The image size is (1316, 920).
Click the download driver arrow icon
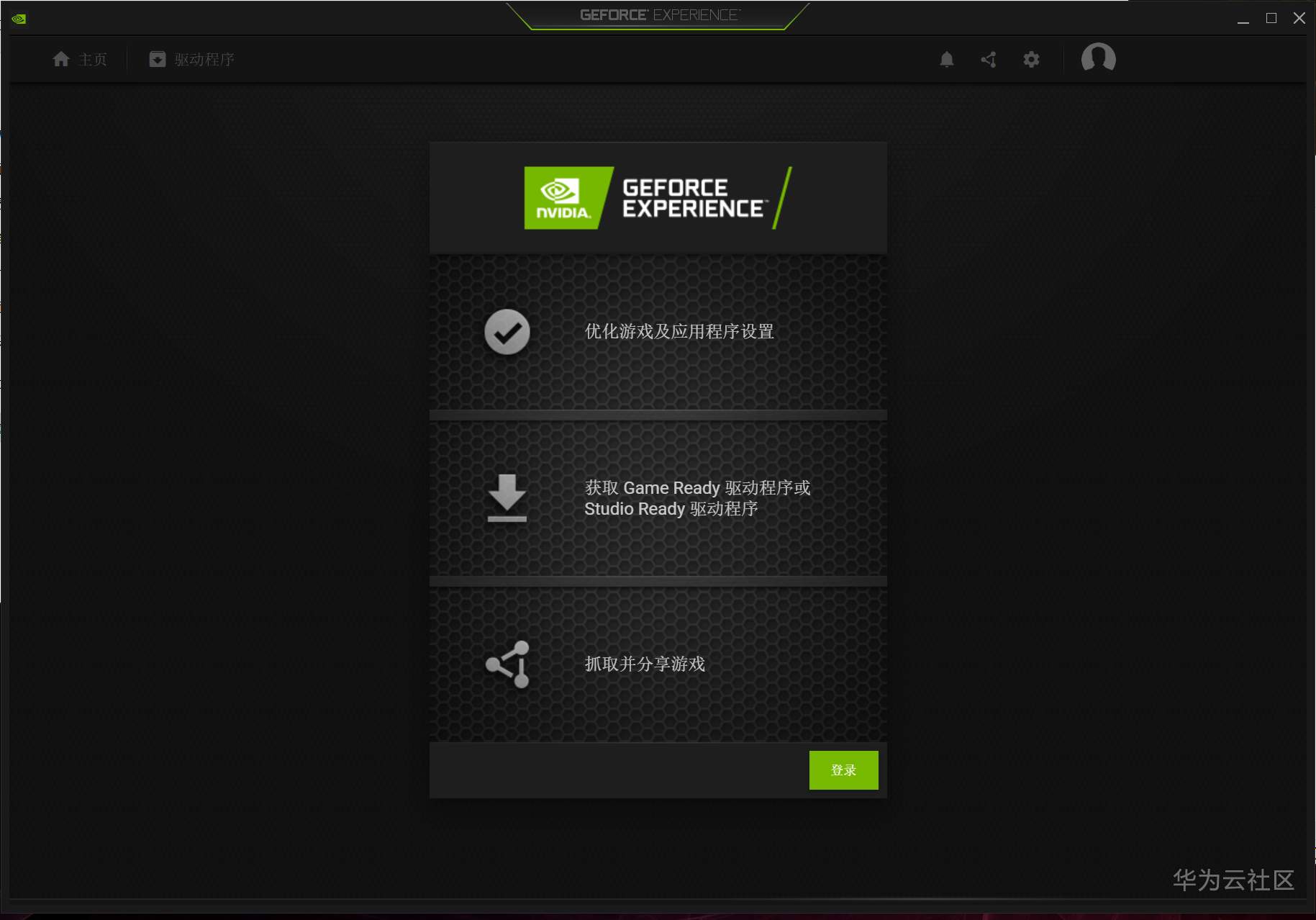point(507,497)
